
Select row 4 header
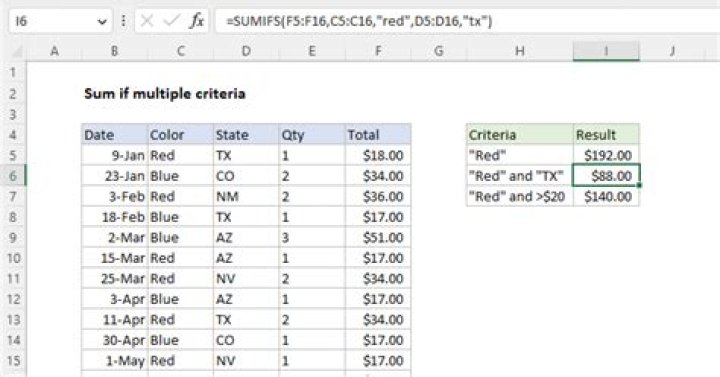pos(13,135)
